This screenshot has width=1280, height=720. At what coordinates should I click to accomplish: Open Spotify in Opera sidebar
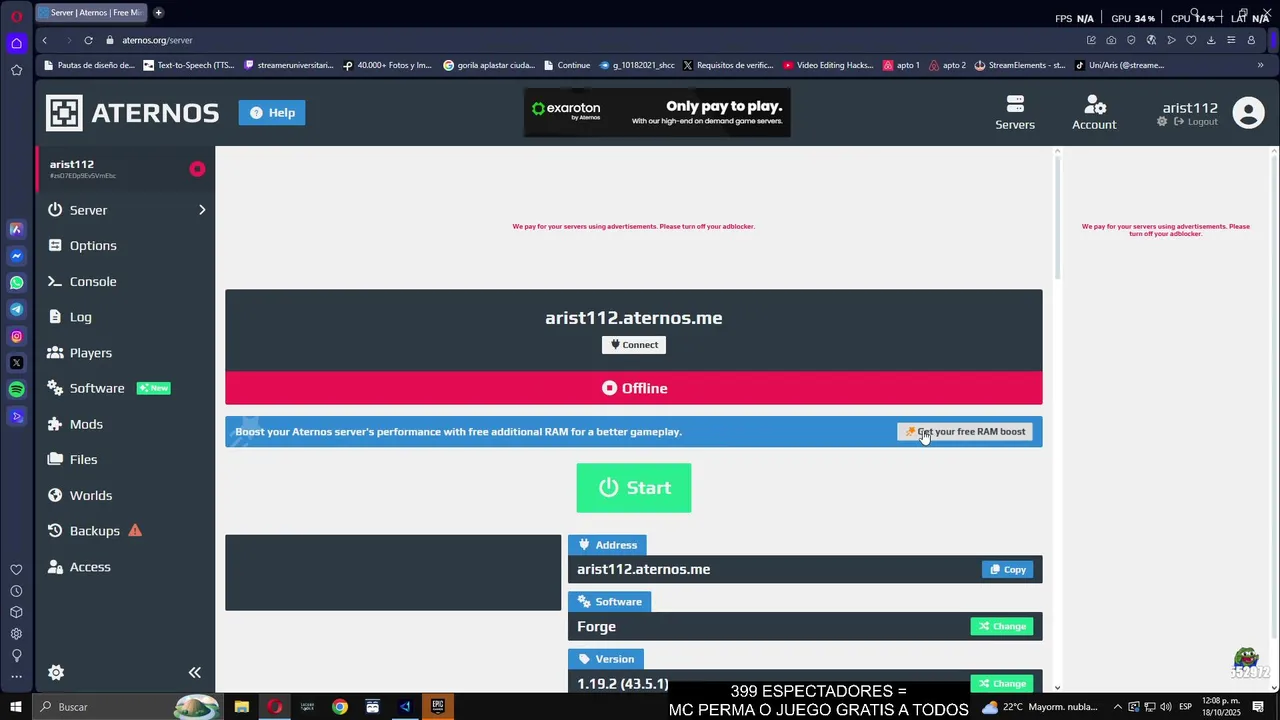tap(16, 390)
